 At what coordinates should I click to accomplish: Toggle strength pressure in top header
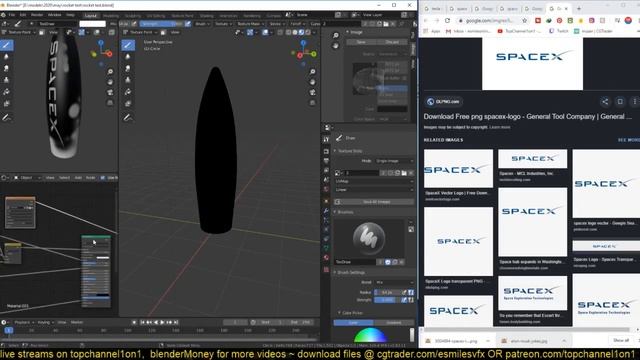187,24
